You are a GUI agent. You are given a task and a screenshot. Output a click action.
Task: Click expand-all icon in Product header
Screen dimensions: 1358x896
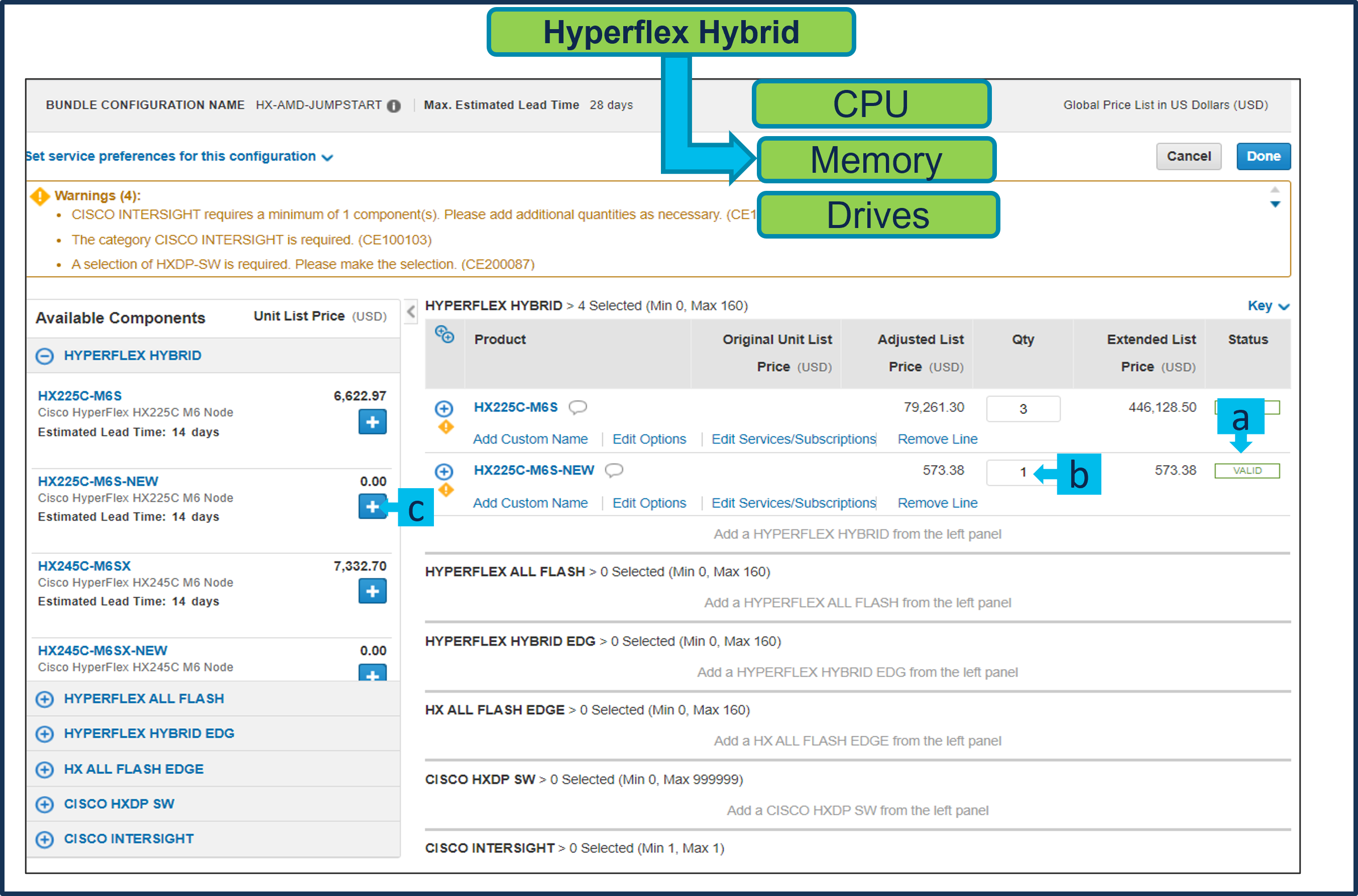444,334
